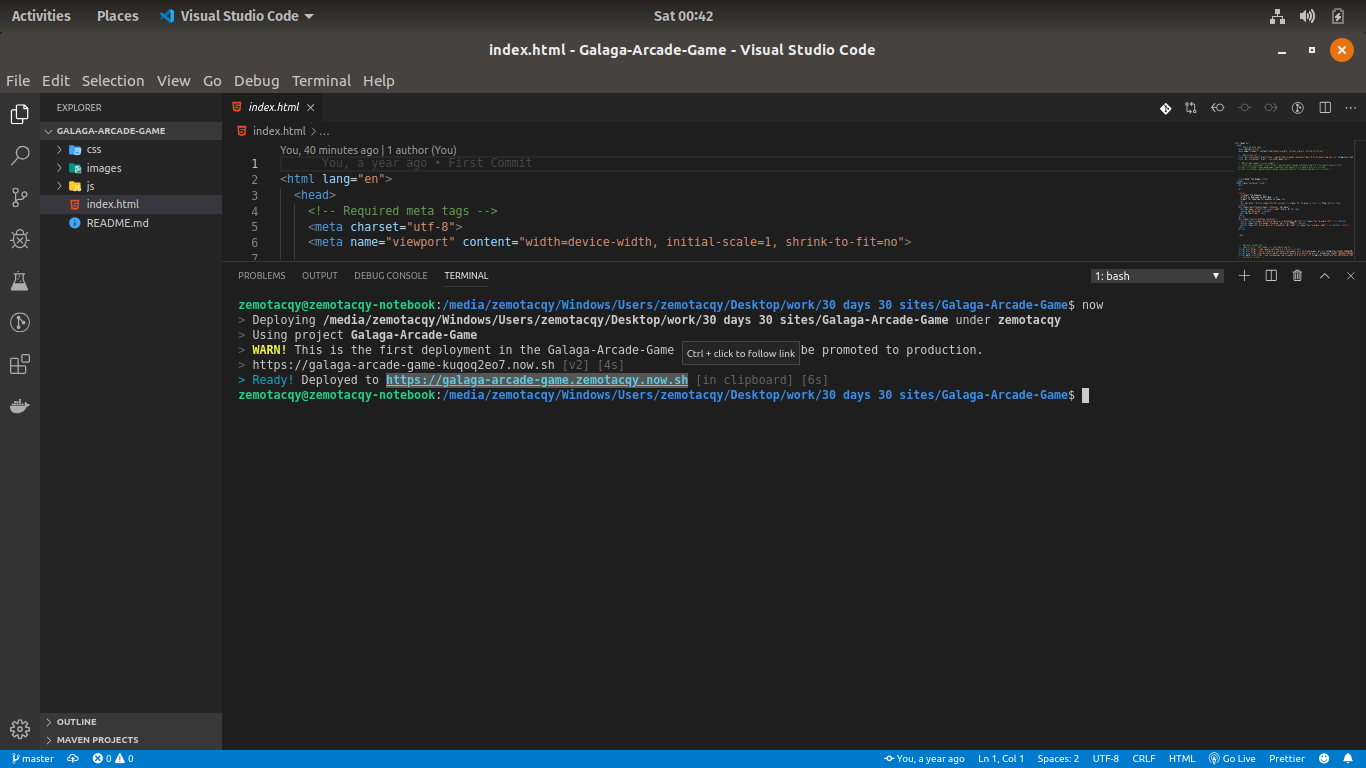
Task: Switch to the DEBUG CONSOLE tab
Action: pyautogui.click(x=391, y=276)
